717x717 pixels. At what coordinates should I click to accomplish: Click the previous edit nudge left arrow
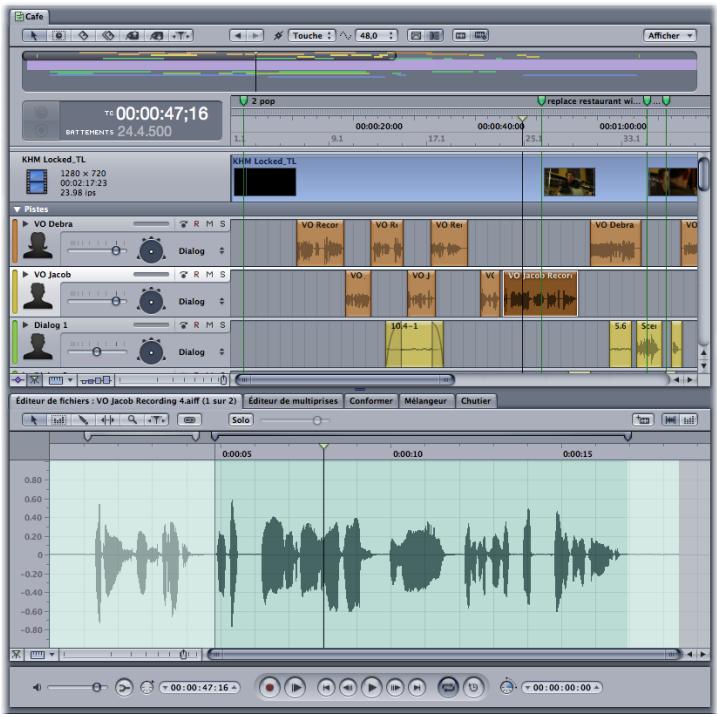pos(238,36)
